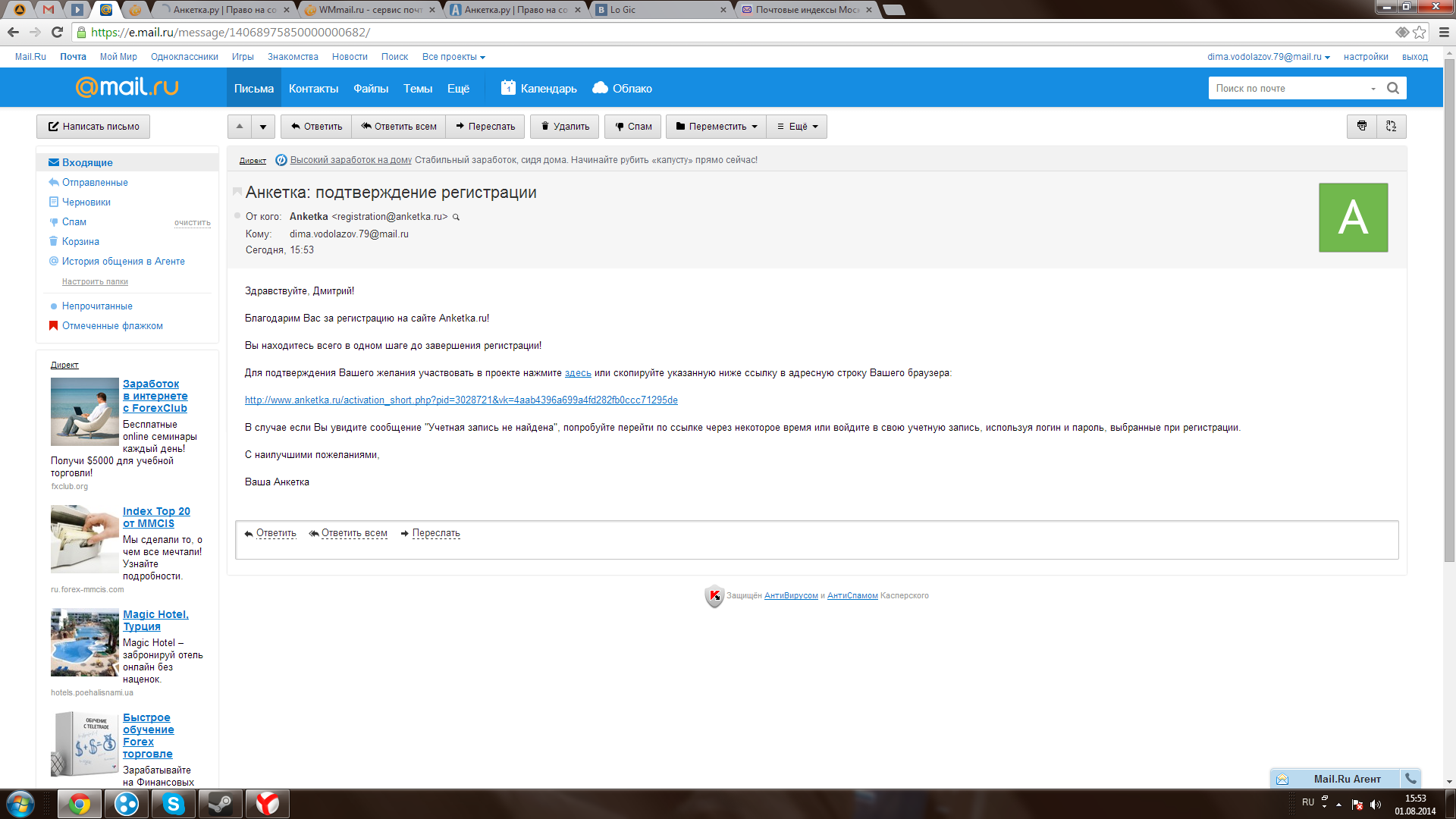Click the Mail.Ru Агент phone icon

1410,778
